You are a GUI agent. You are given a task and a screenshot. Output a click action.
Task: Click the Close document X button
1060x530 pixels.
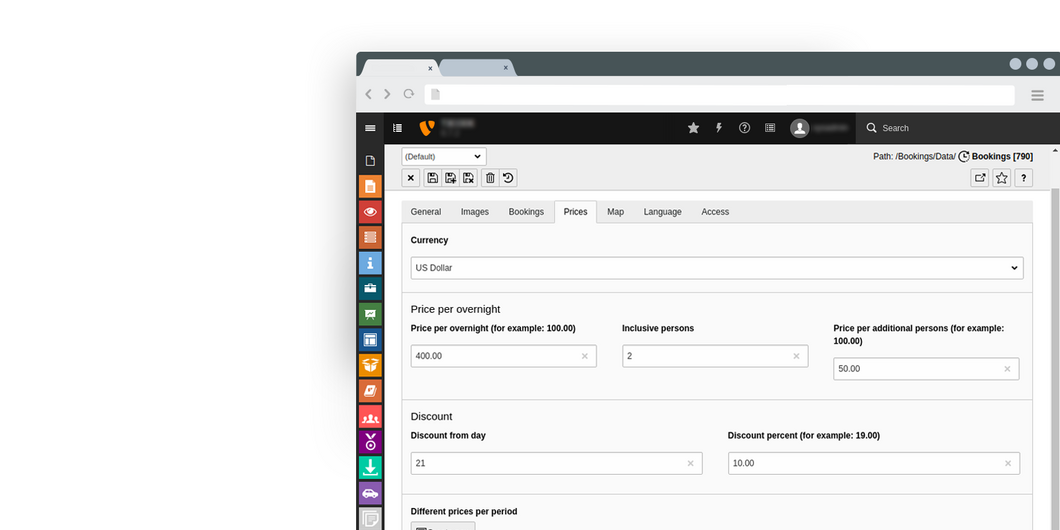pos(411,178)
